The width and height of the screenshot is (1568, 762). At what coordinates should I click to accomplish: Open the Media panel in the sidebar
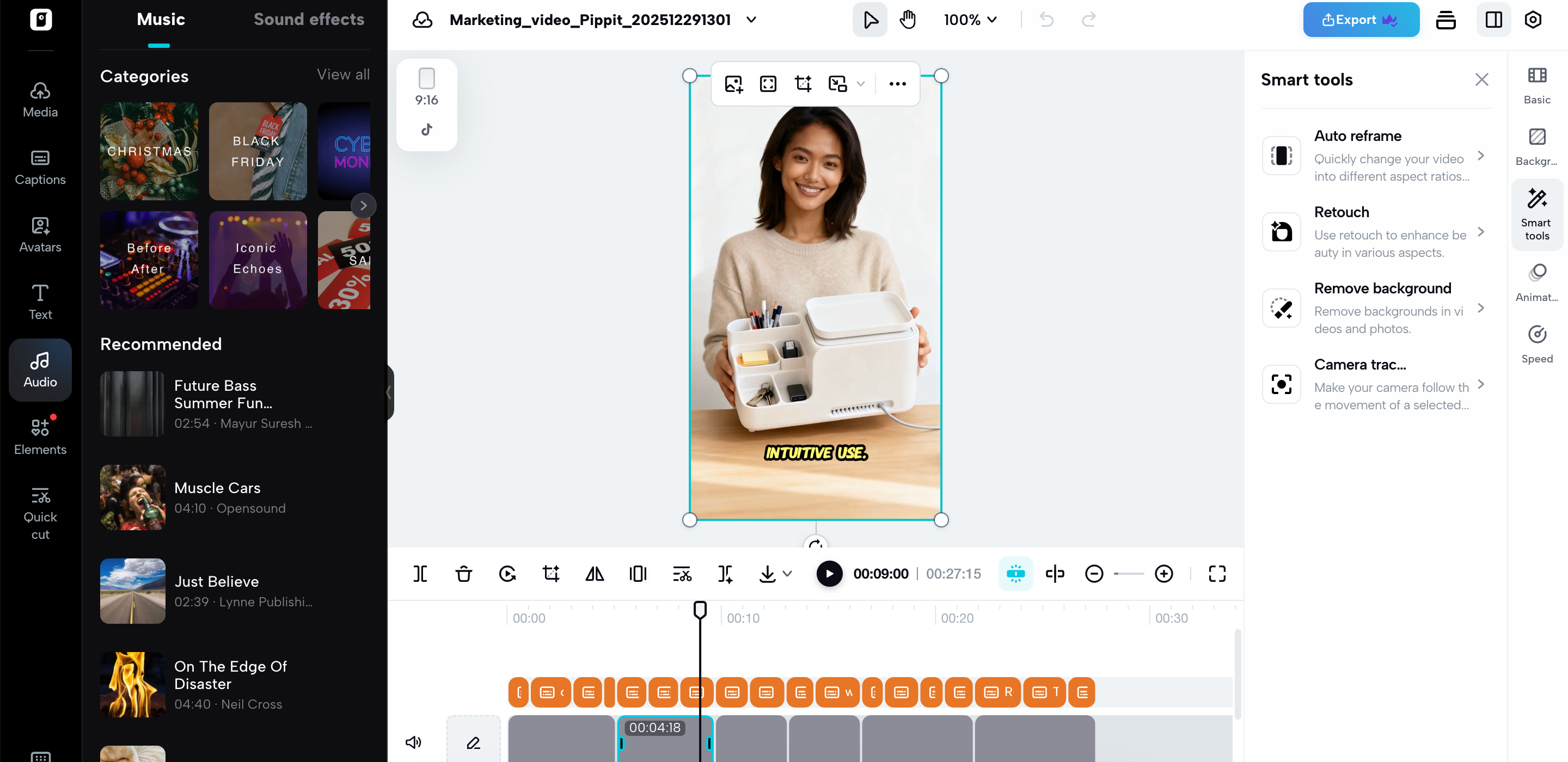[x=40, y=99]
